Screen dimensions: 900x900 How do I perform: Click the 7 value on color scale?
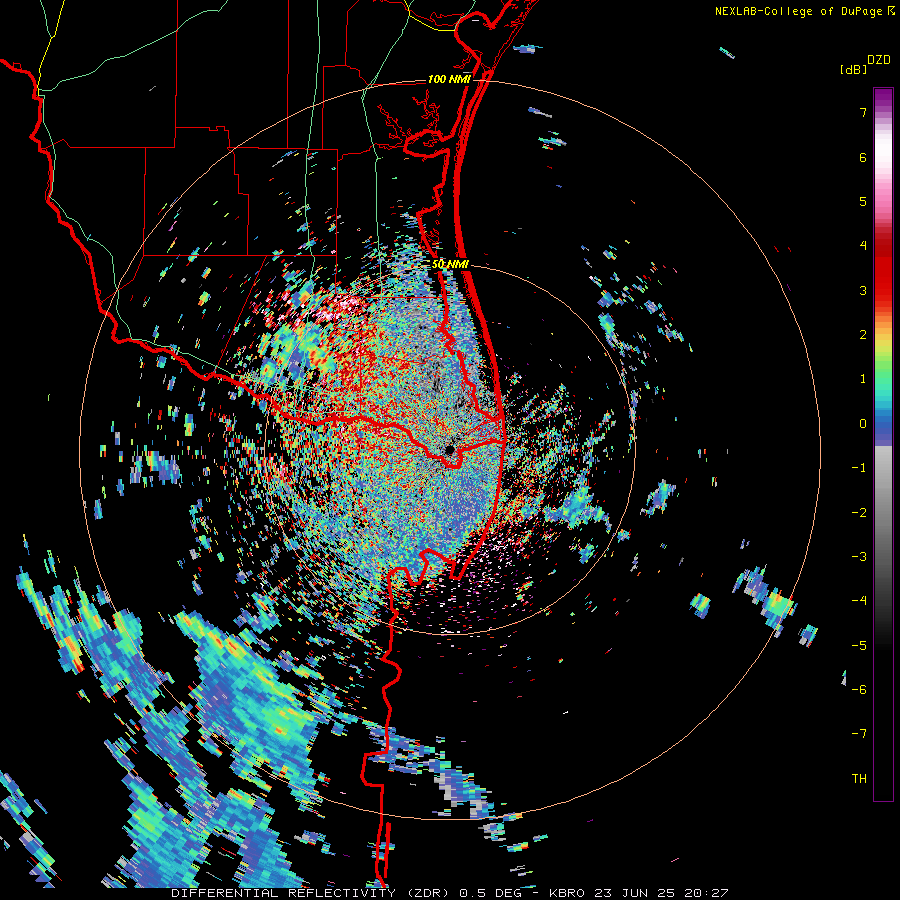pos(863,112)
